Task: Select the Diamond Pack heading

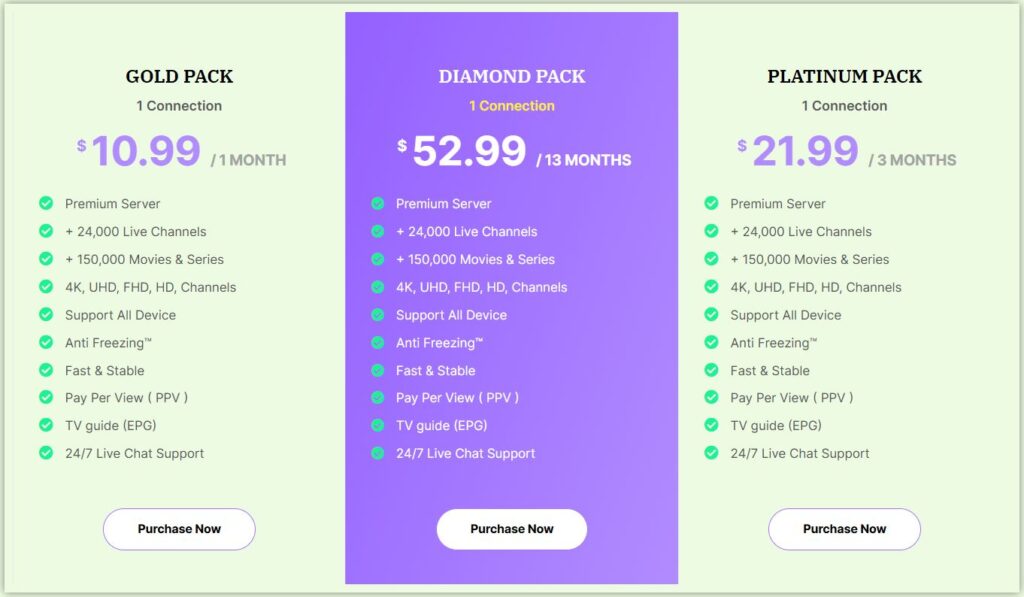Action: tap(511, 75)
